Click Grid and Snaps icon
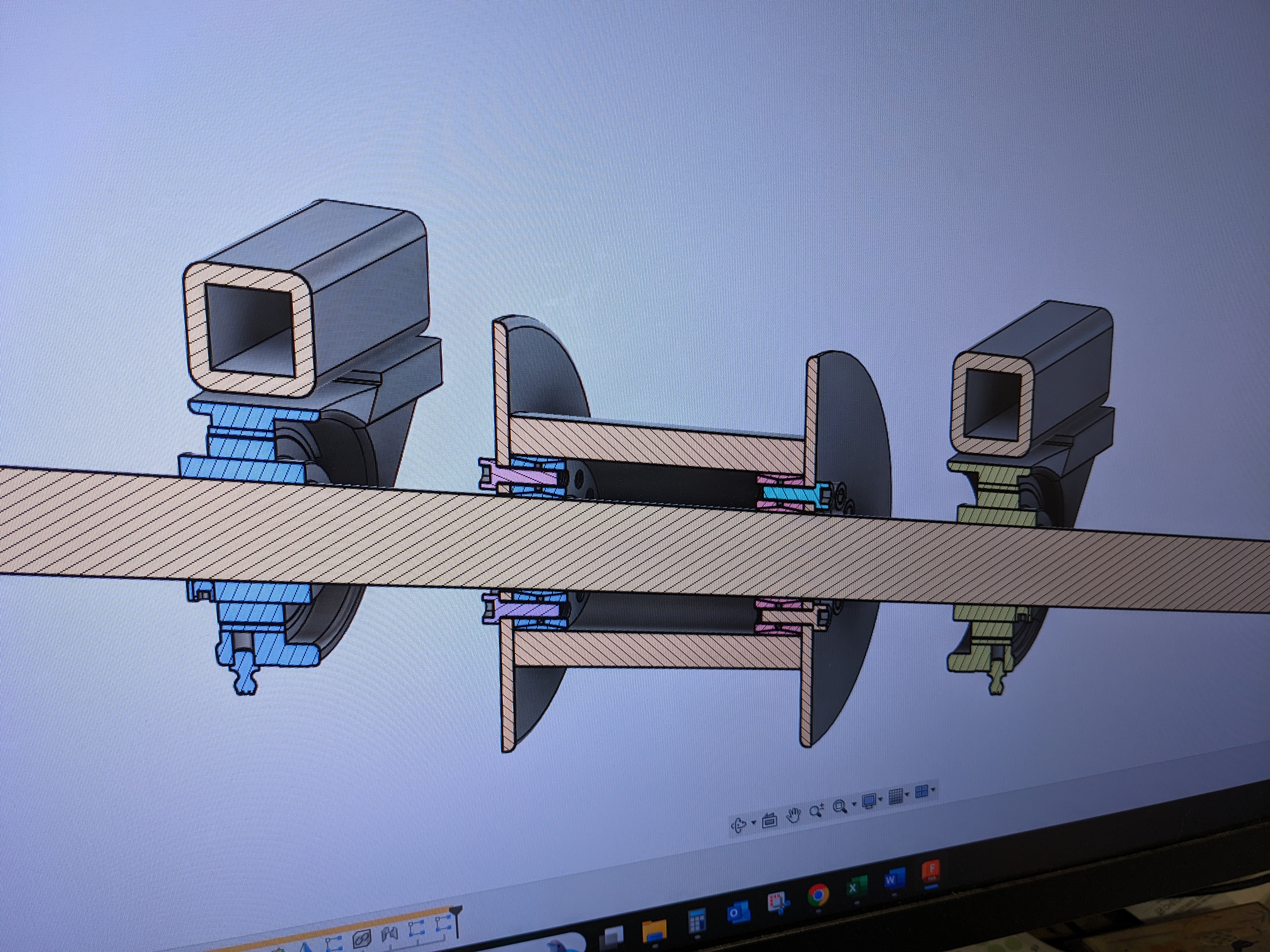1270x952 pixels. [895, 796]
